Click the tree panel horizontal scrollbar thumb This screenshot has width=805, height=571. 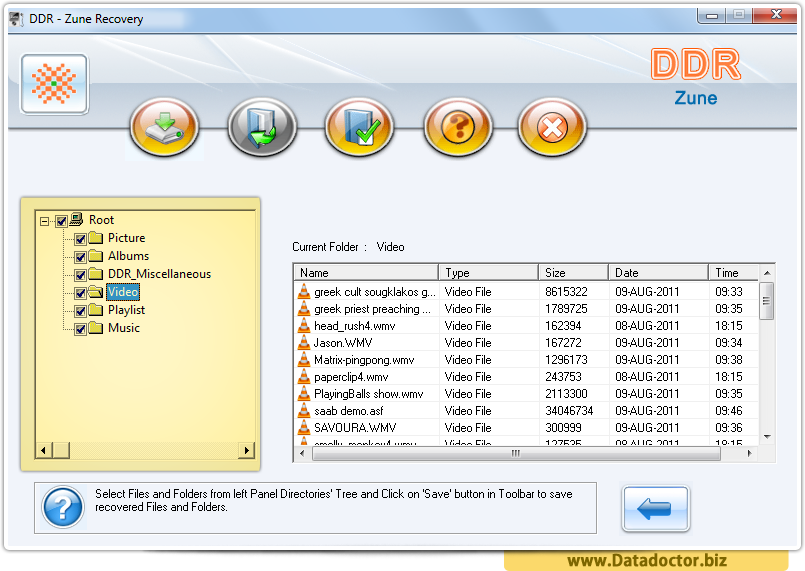tap(61, 450)
